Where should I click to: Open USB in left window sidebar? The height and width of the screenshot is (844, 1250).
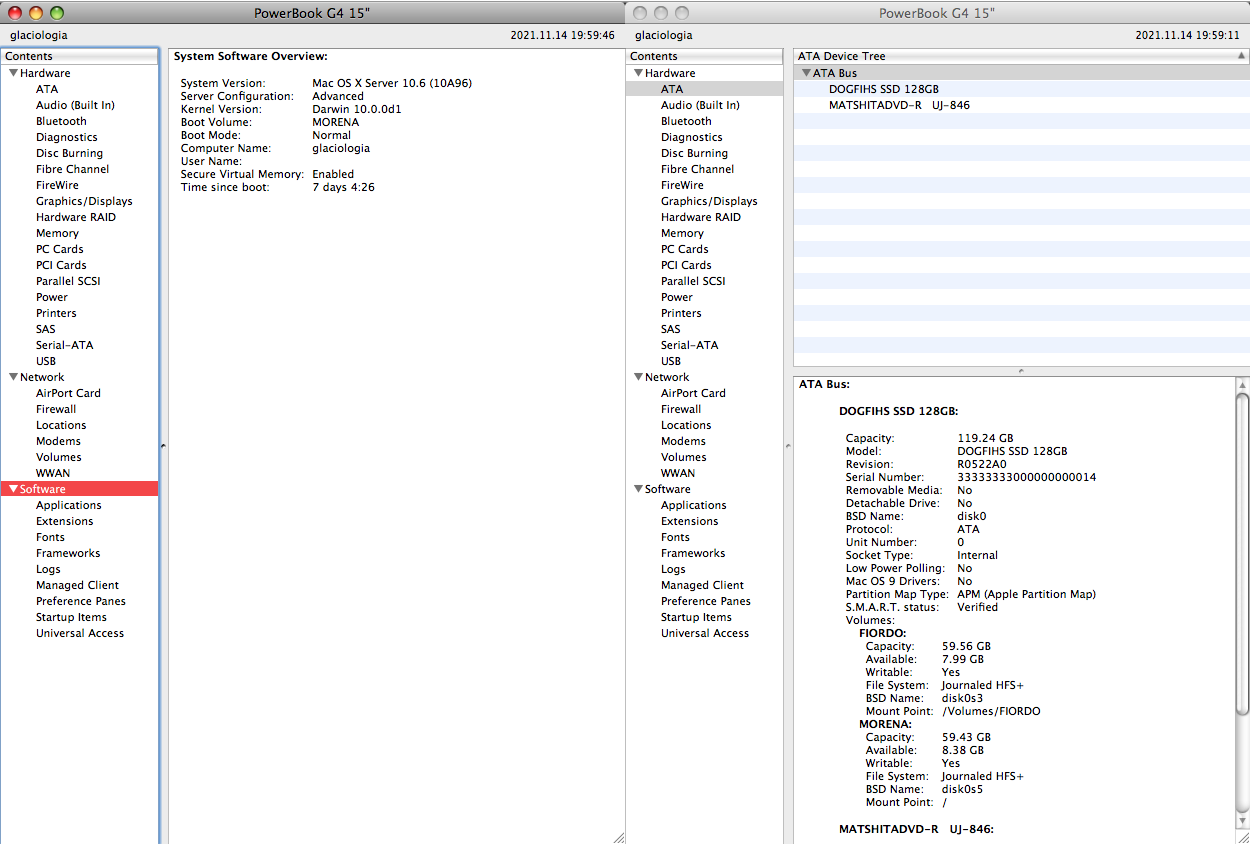coord(46,361)
